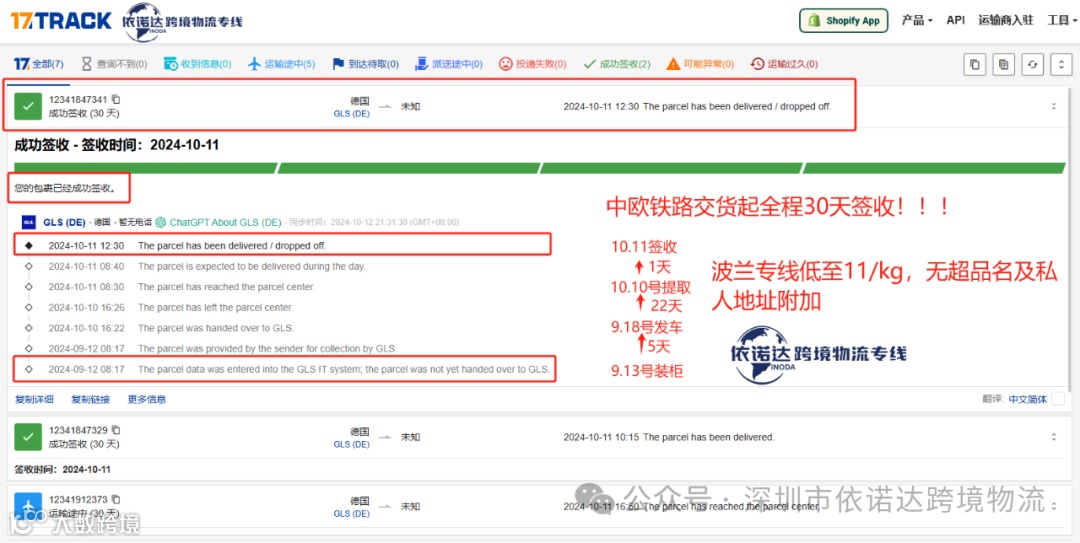Click GLS (DE) carrier link for 12341912373

tap(351, 513)
